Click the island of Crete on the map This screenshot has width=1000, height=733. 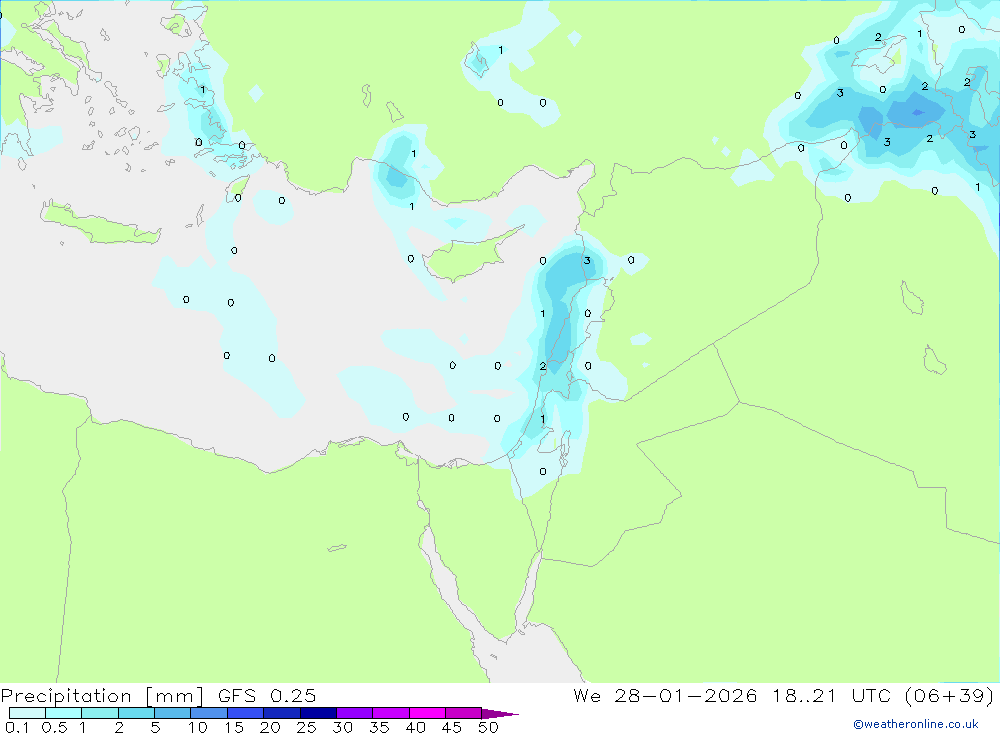(99, 224)
